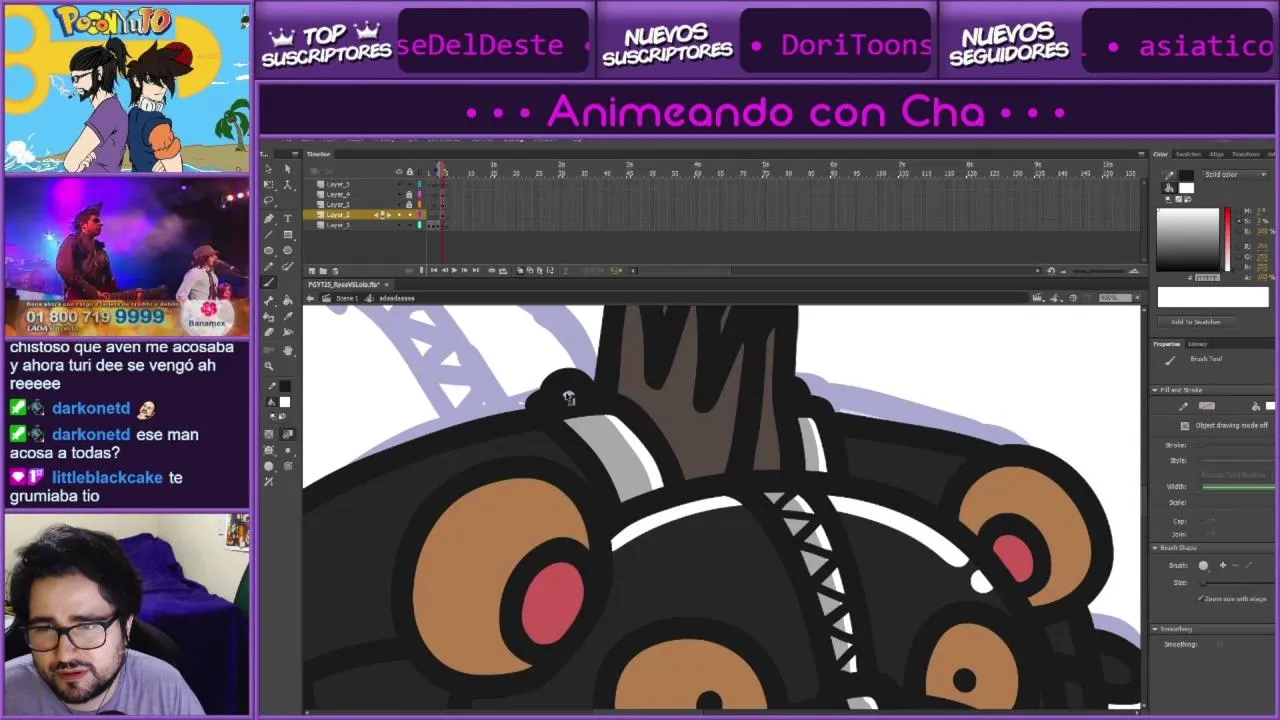Screen dimensions: 1280x720
Task: Switch to the Swatches tab
Action: [x=1188, y=154]
